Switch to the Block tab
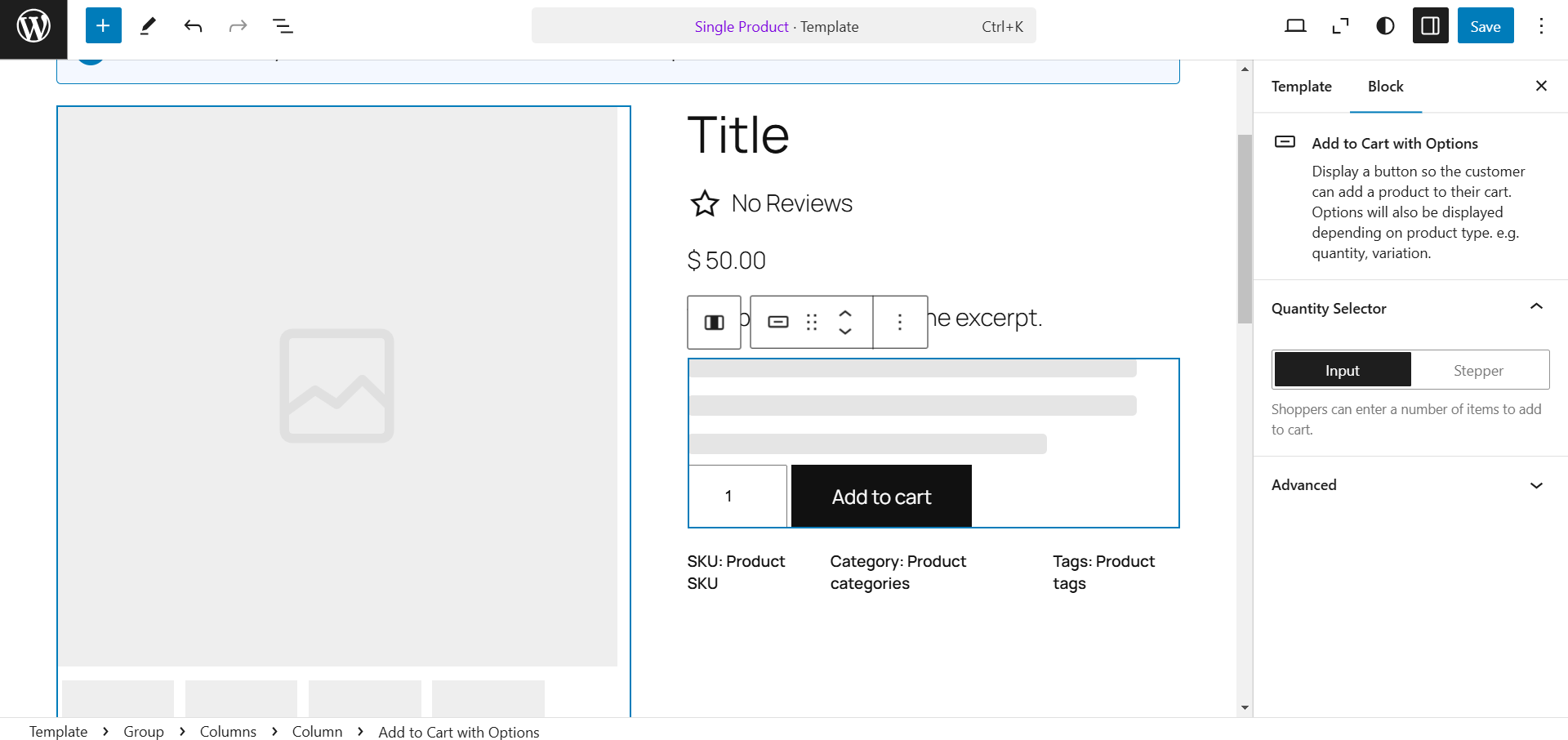 click(x=1385, y=86)
